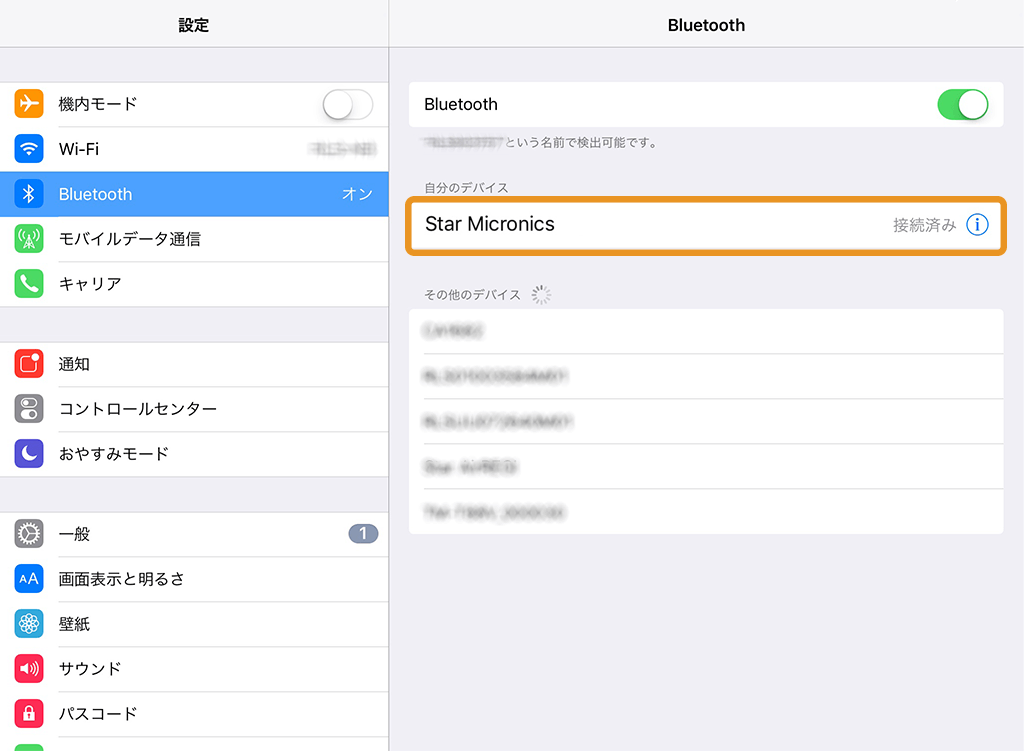Tap the red Notifications icon
1024x754 pixels.
pos(29,364)
